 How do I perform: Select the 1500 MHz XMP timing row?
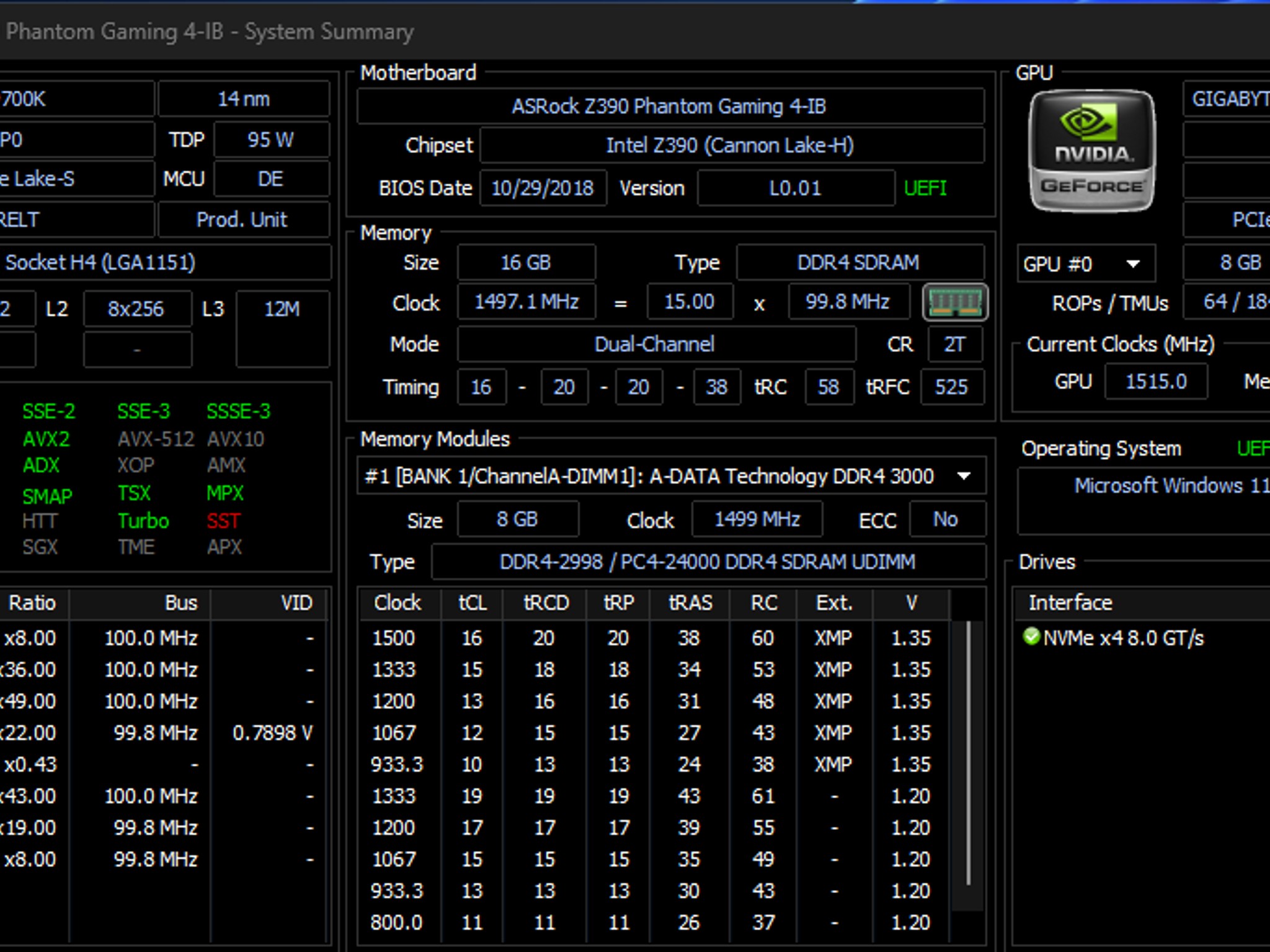pos(654,638)
